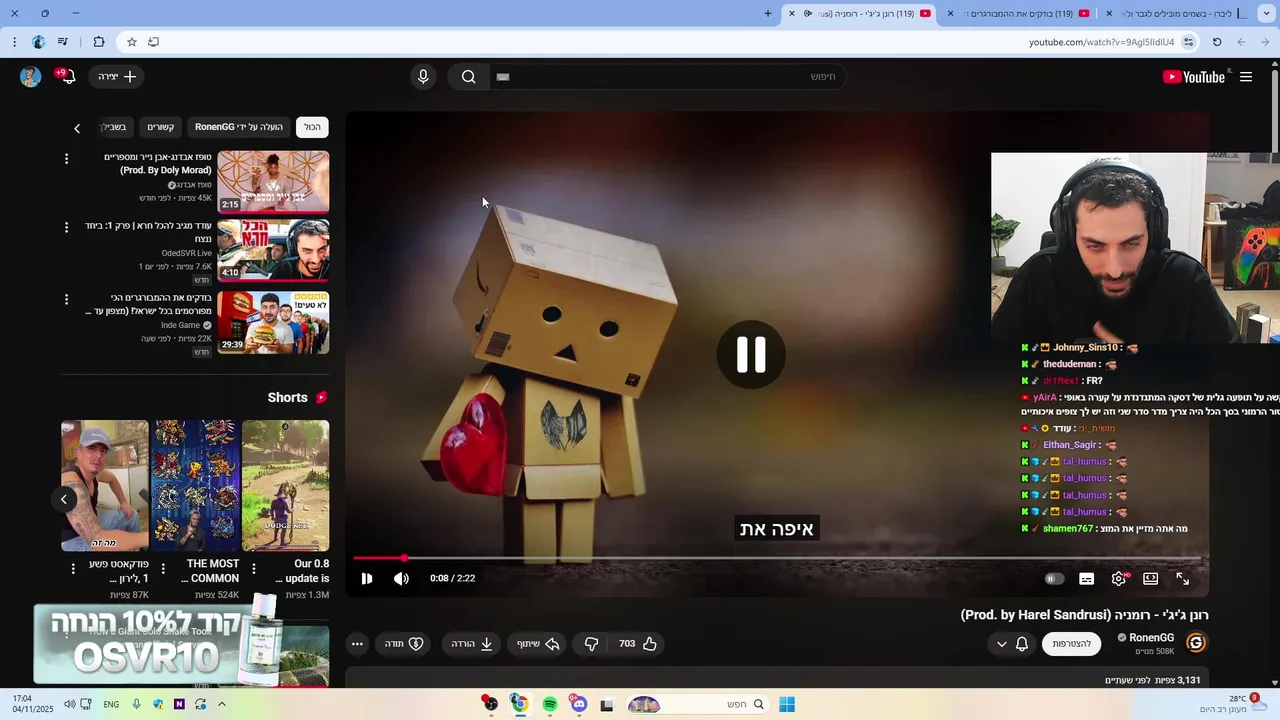
Task: Open the browser media control icon
Action: pyautogui.click(x=63, y=42)
